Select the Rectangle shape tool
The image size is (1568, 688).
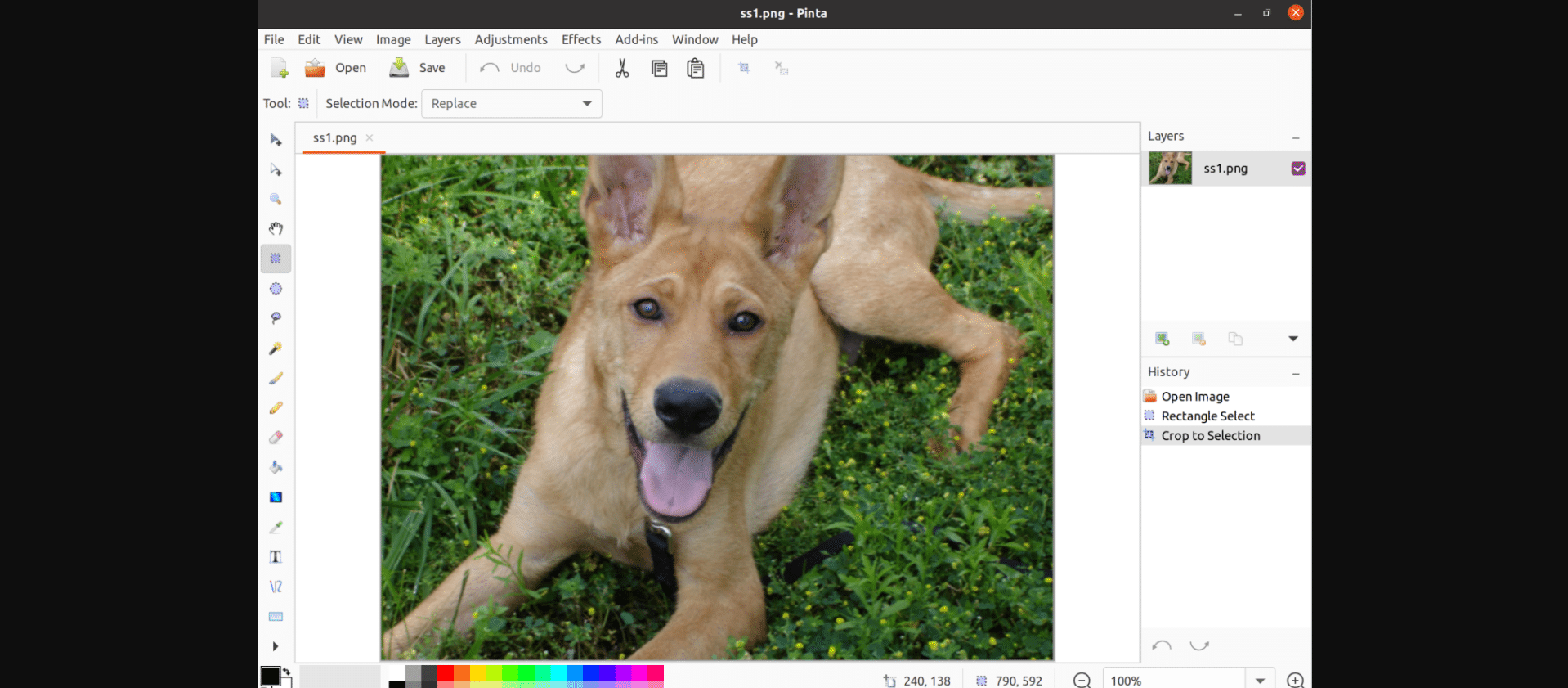point(276,617)
